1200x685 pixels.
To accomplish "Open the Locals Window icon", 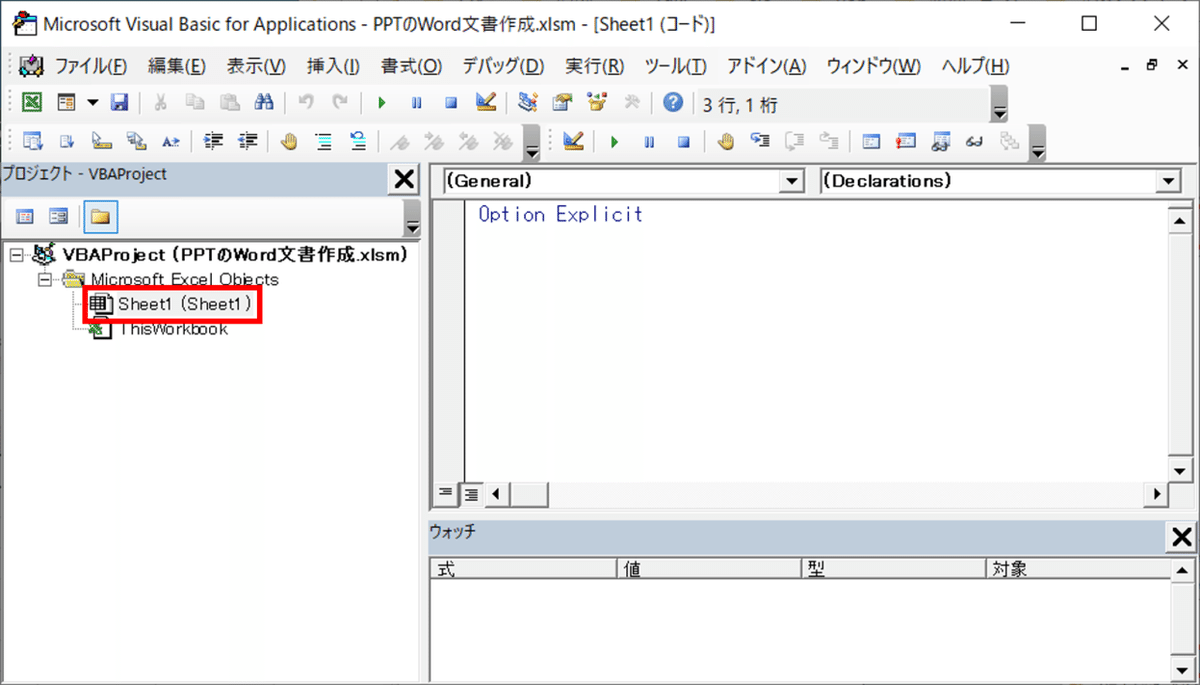I will coord(871,142).
